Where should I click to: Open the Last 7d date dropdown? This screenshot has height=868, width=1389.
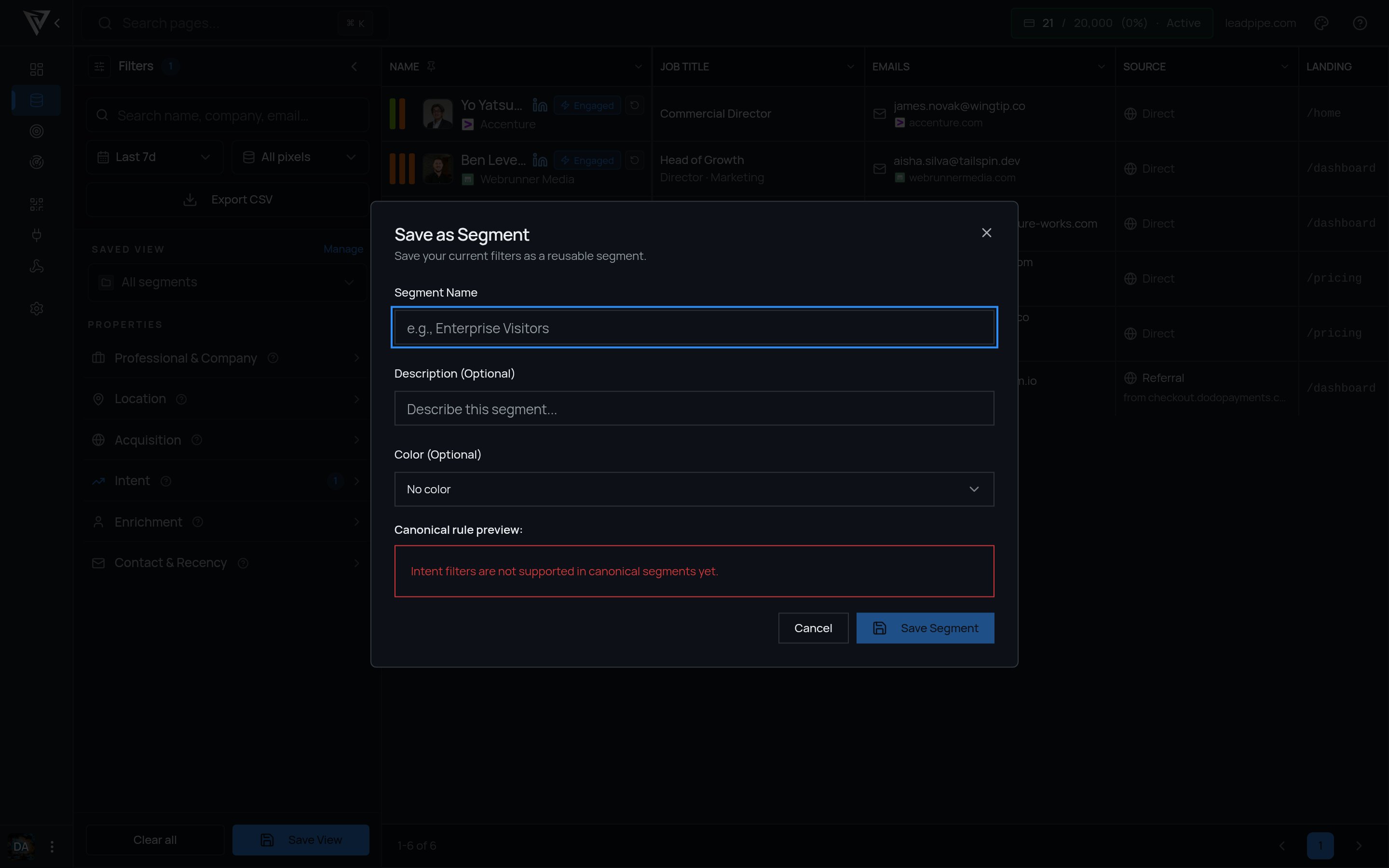pyautogui.click(x=154, y=157)
